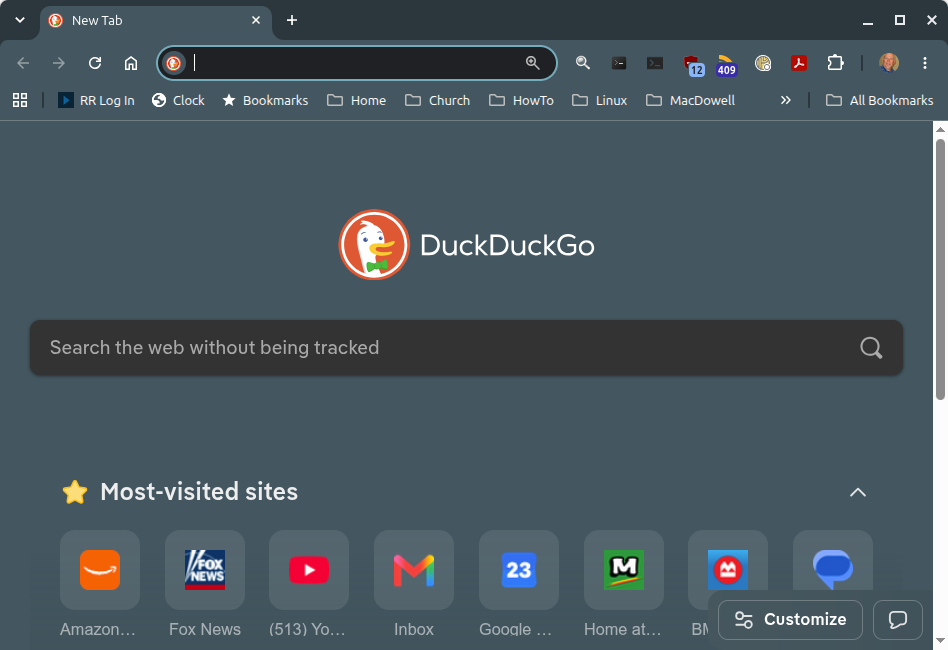Open the tab search dropdown arrow
Screen dimensions: 948x650
click(x=20, y=20)
